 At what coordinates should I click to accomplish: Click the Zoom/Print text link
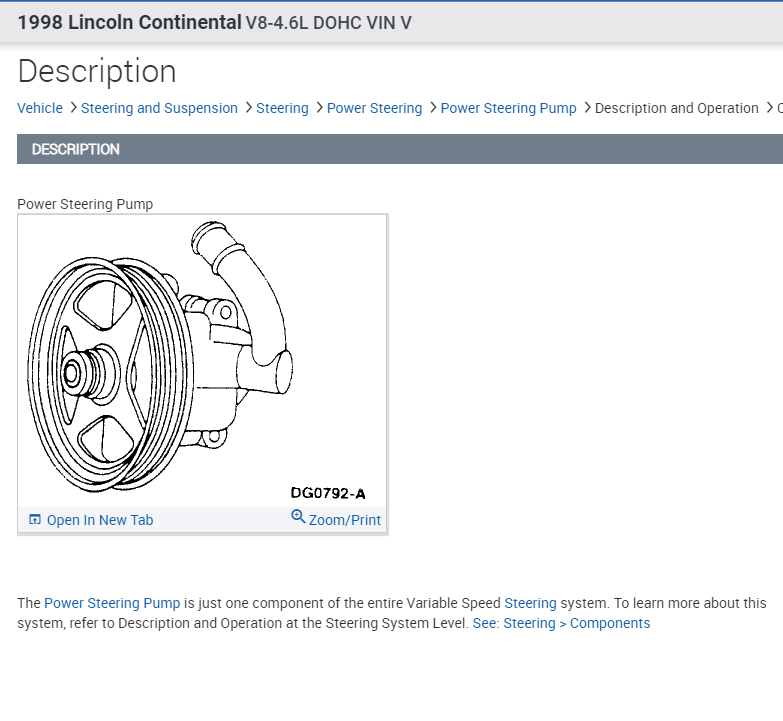pyautogui.click(x=345, y=520)
